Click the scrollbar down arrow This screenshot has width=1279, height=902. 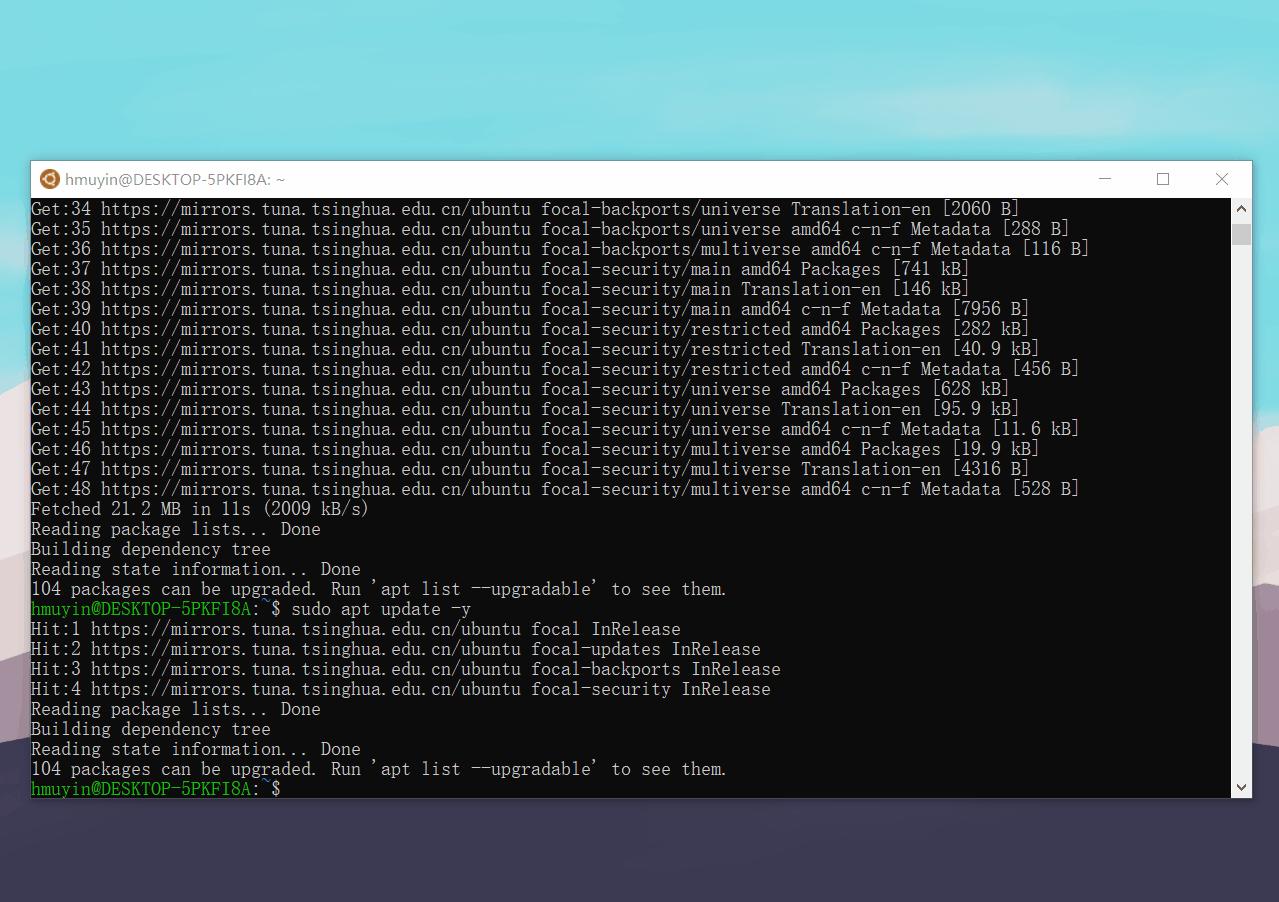click(1241, 787)
